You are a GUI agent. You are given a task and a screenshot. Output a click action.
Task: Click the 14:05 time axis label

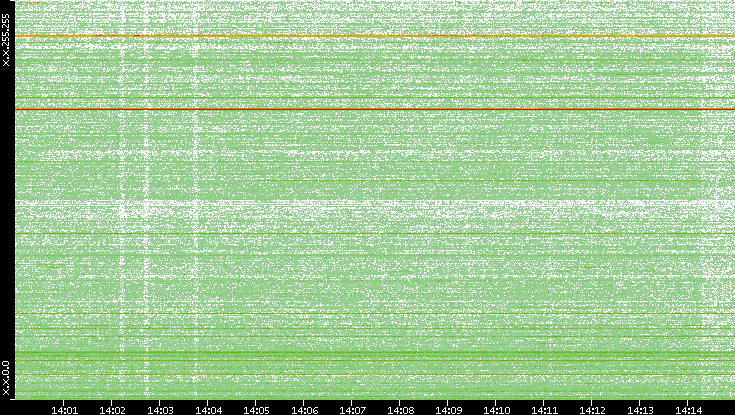(x=256, y=410)
